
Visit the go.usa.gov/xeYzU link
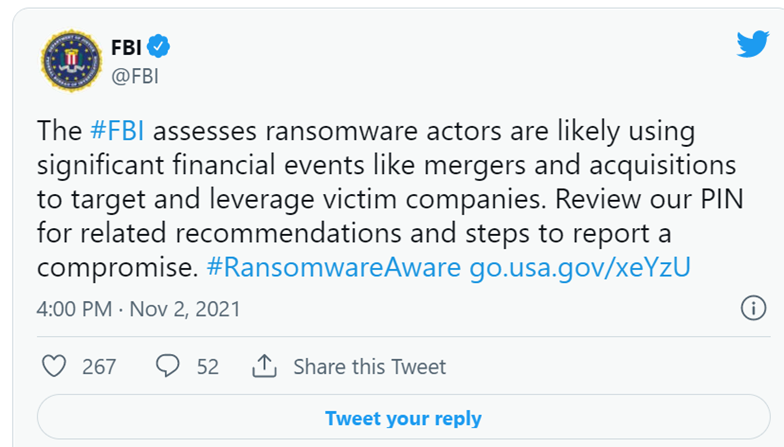[580, 269]
